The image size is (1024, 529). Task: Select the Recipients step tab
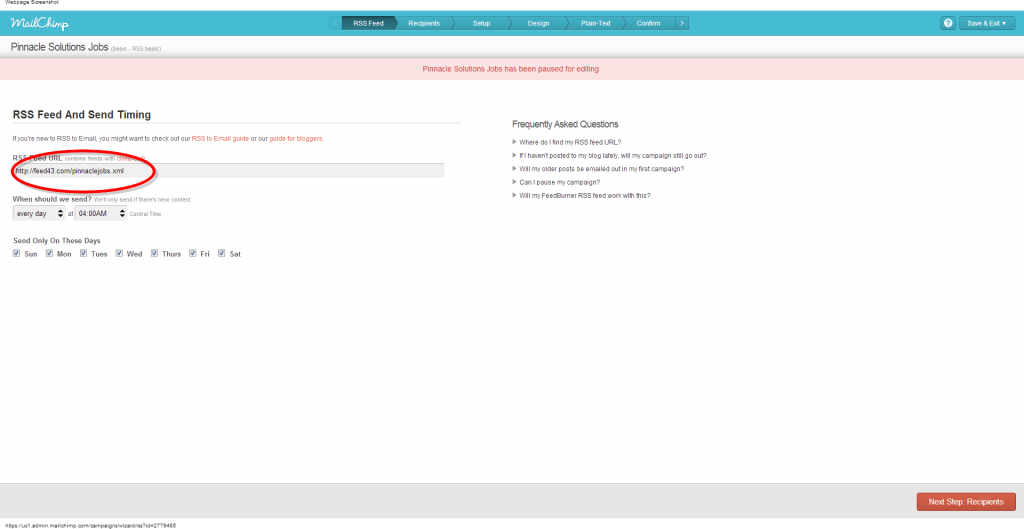424,24
